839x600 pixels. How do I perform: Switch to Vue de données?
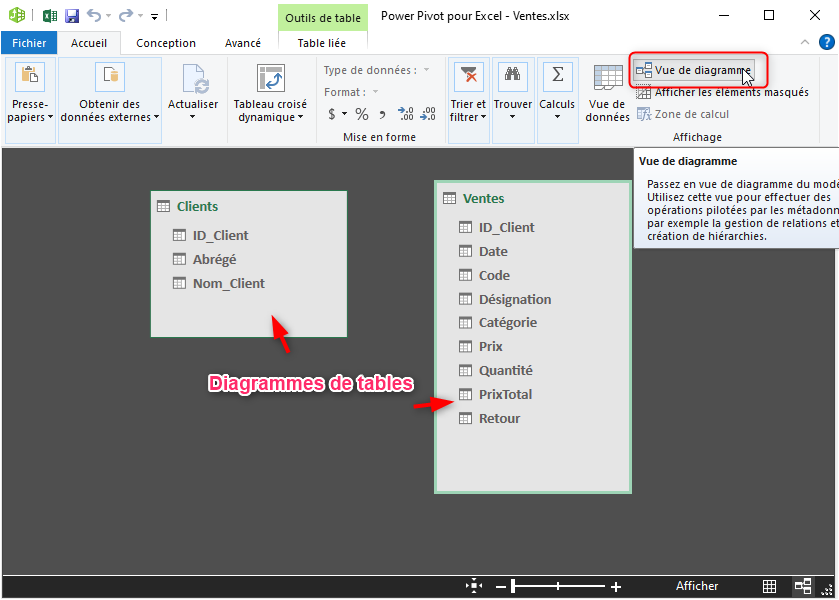[608, 94]
